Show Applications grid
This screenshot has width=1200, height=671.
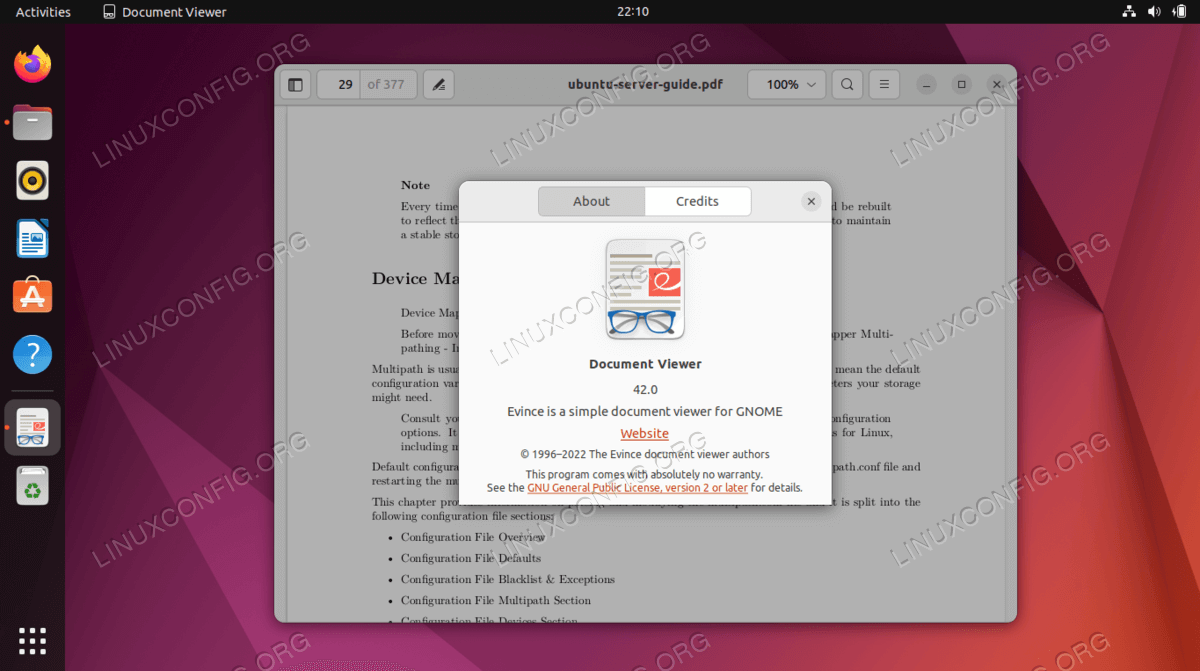[33, 641]
